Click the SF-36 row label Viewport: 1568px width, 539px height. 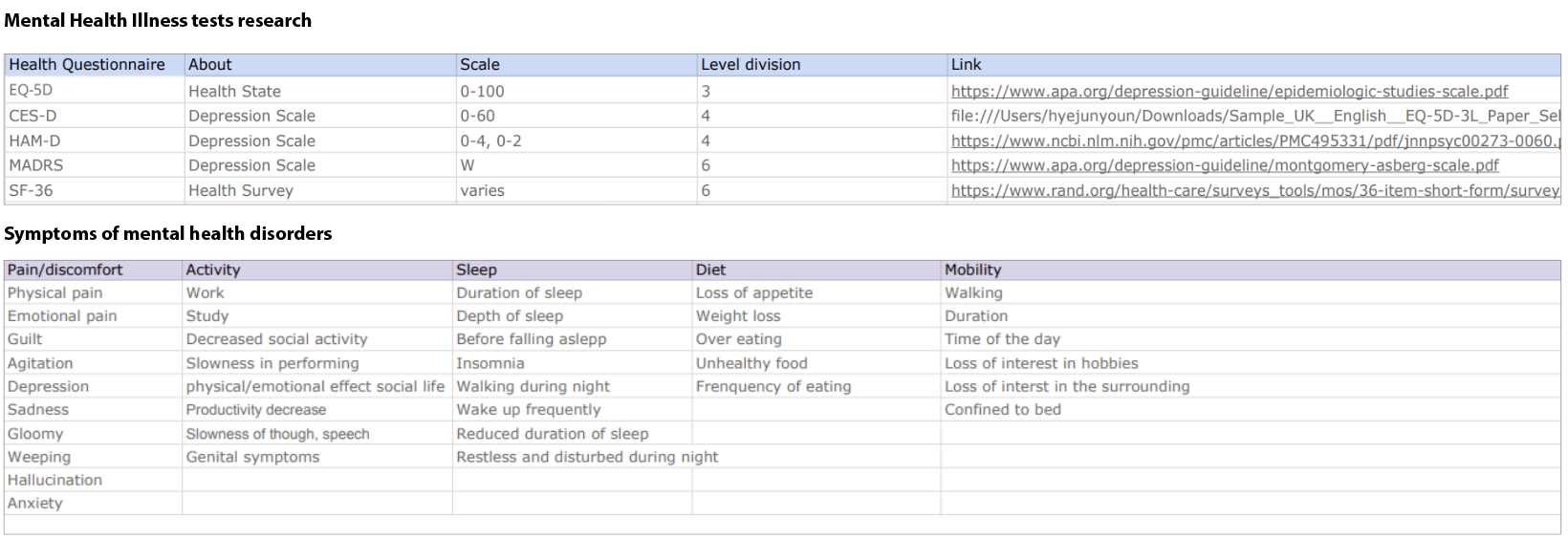coord(31,190)
